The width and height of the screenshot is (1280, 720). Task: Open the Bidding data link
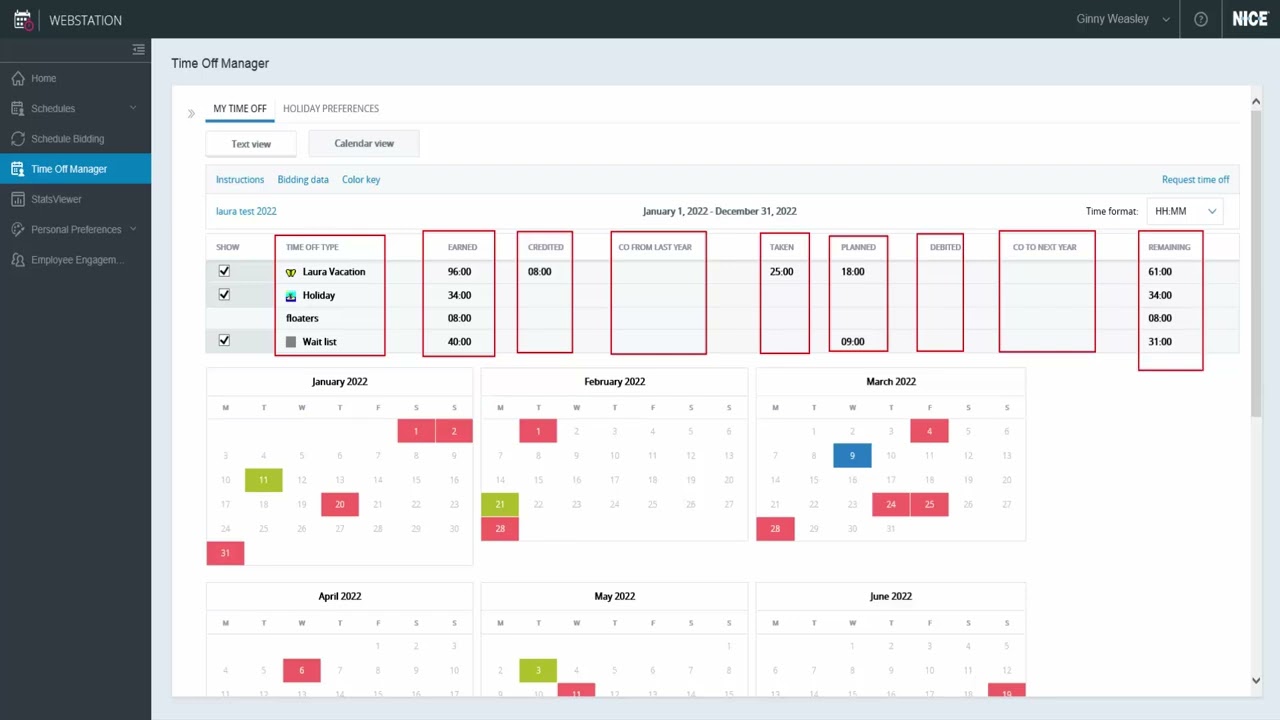(303, 180)
